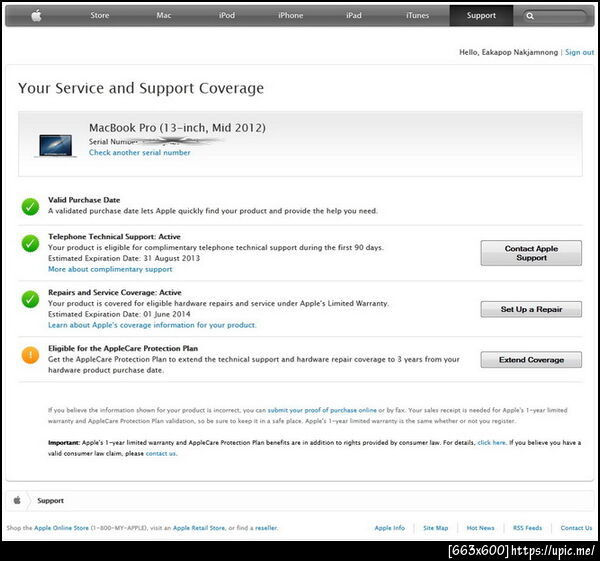Viewport: 600px width, 561px height.
Task: Click the Contact Apple Support button
Action: click(531, 253)
